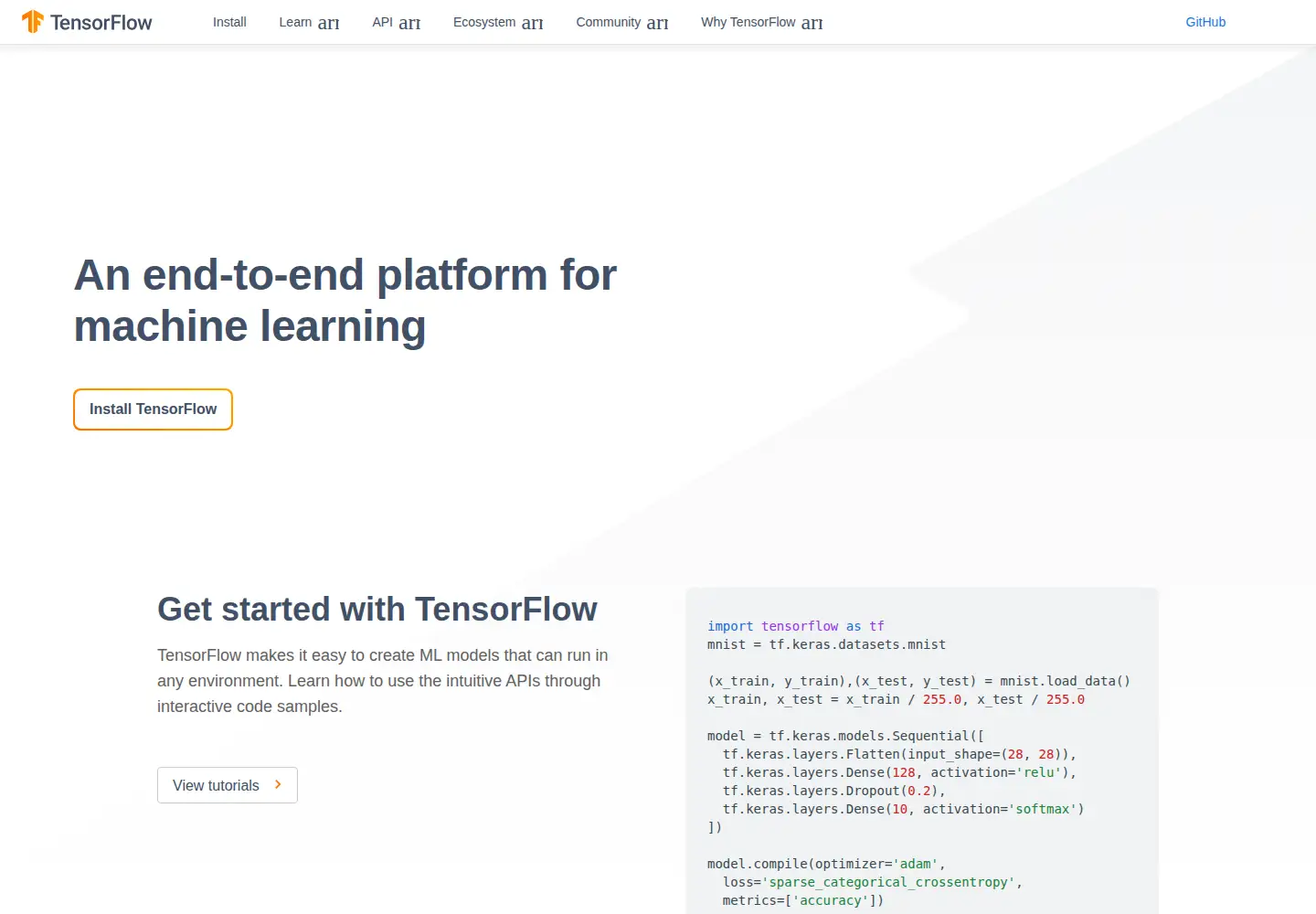Select the code line calling mnist.load_data()
This screenshot has height=914, width=1316.
click(918, 681)
